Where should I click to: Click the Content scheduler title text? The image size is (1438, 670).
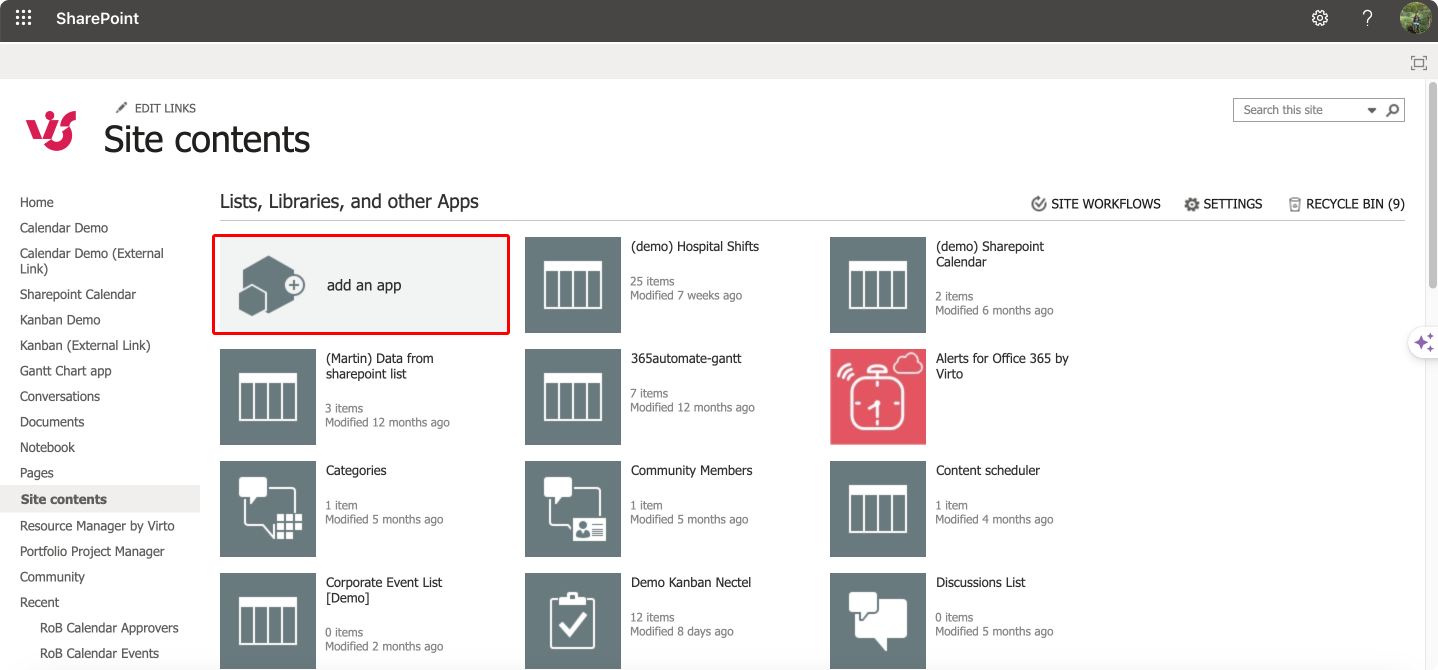coord(988,470)
